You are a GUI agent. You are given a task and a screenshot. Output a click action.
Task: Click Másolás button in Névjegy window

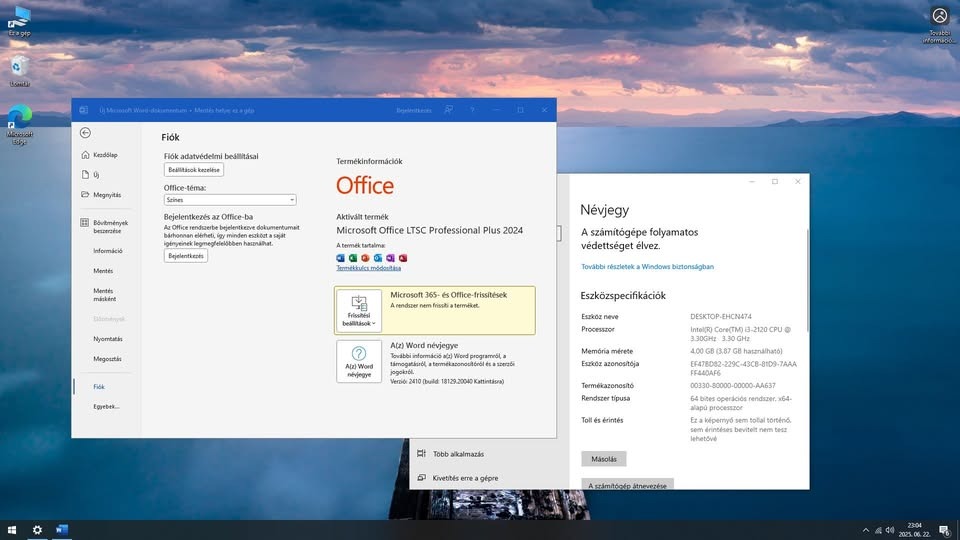coord(604,459)
